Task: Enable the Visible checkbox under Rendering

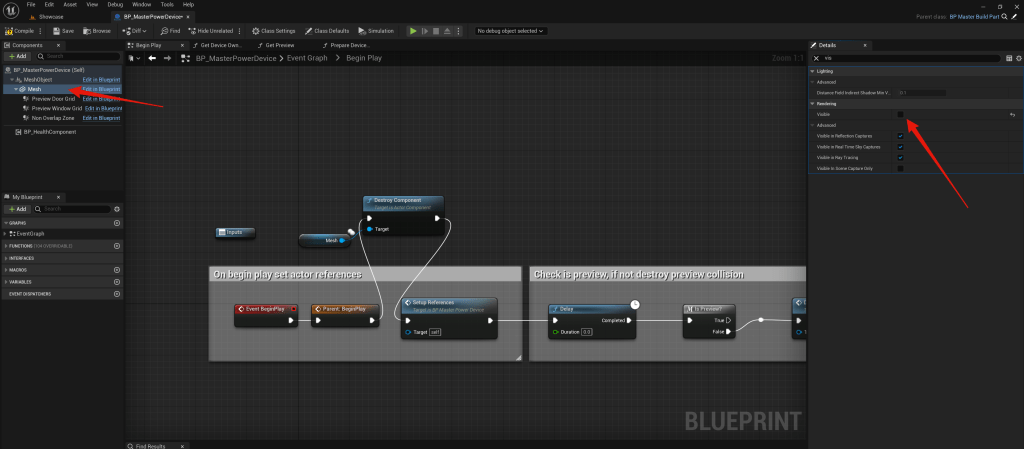Action: coord(901,115)
